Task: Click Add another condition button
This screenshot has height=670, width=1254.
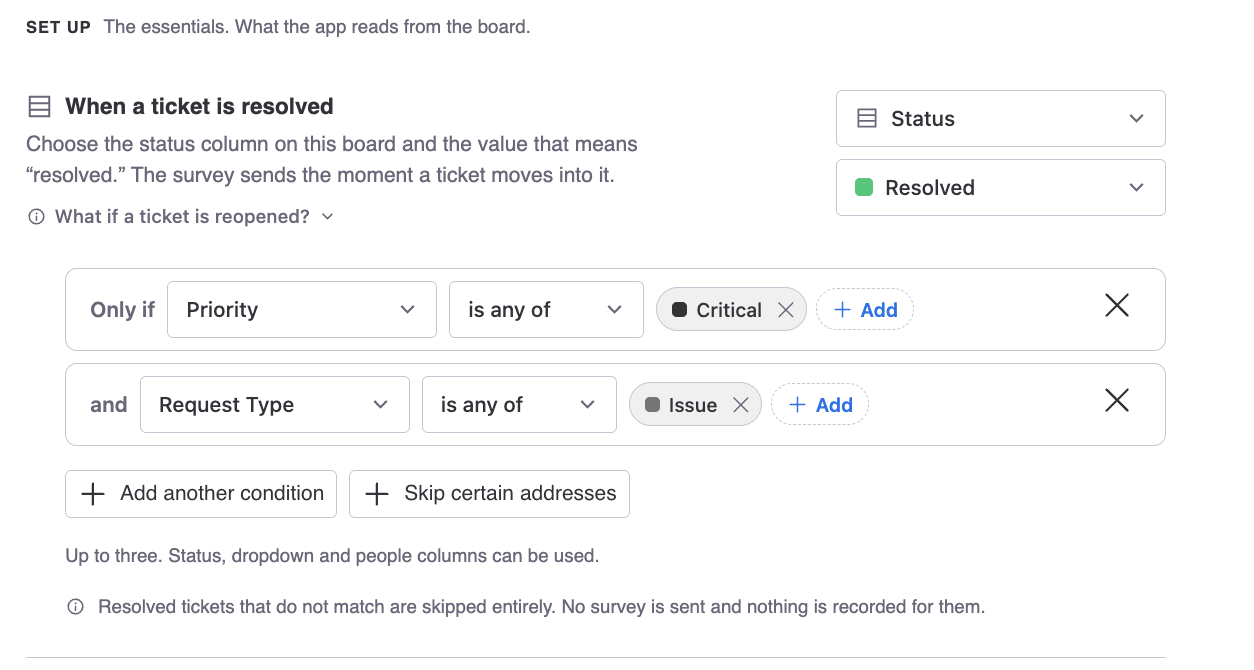Action: click(x=201, y=494)
